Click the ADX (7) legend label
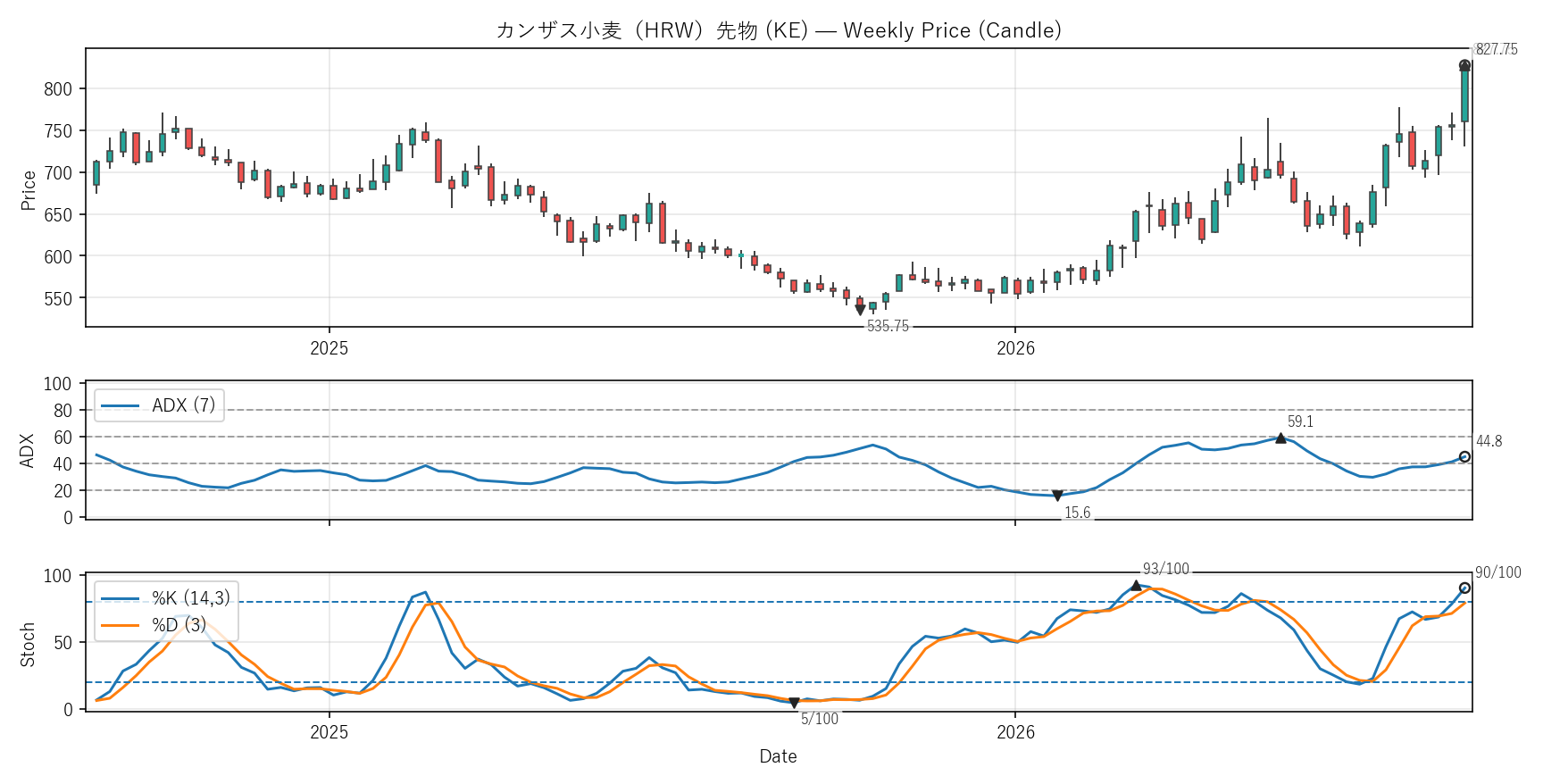This screenshot has width=1543, height=784. point(184,405)
